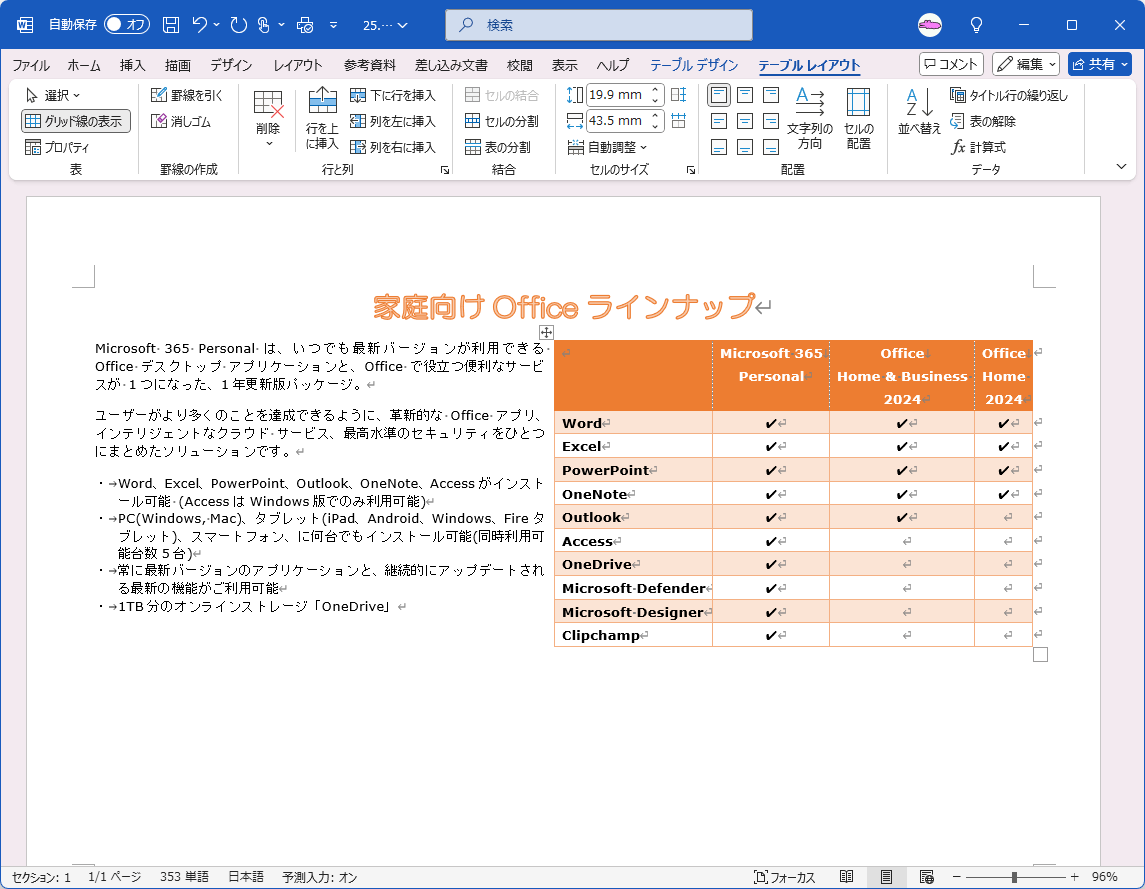This screenshot has width=1145, height=889.
Task: Click the Undo arrow icon
Action: [x=200, y=25]
